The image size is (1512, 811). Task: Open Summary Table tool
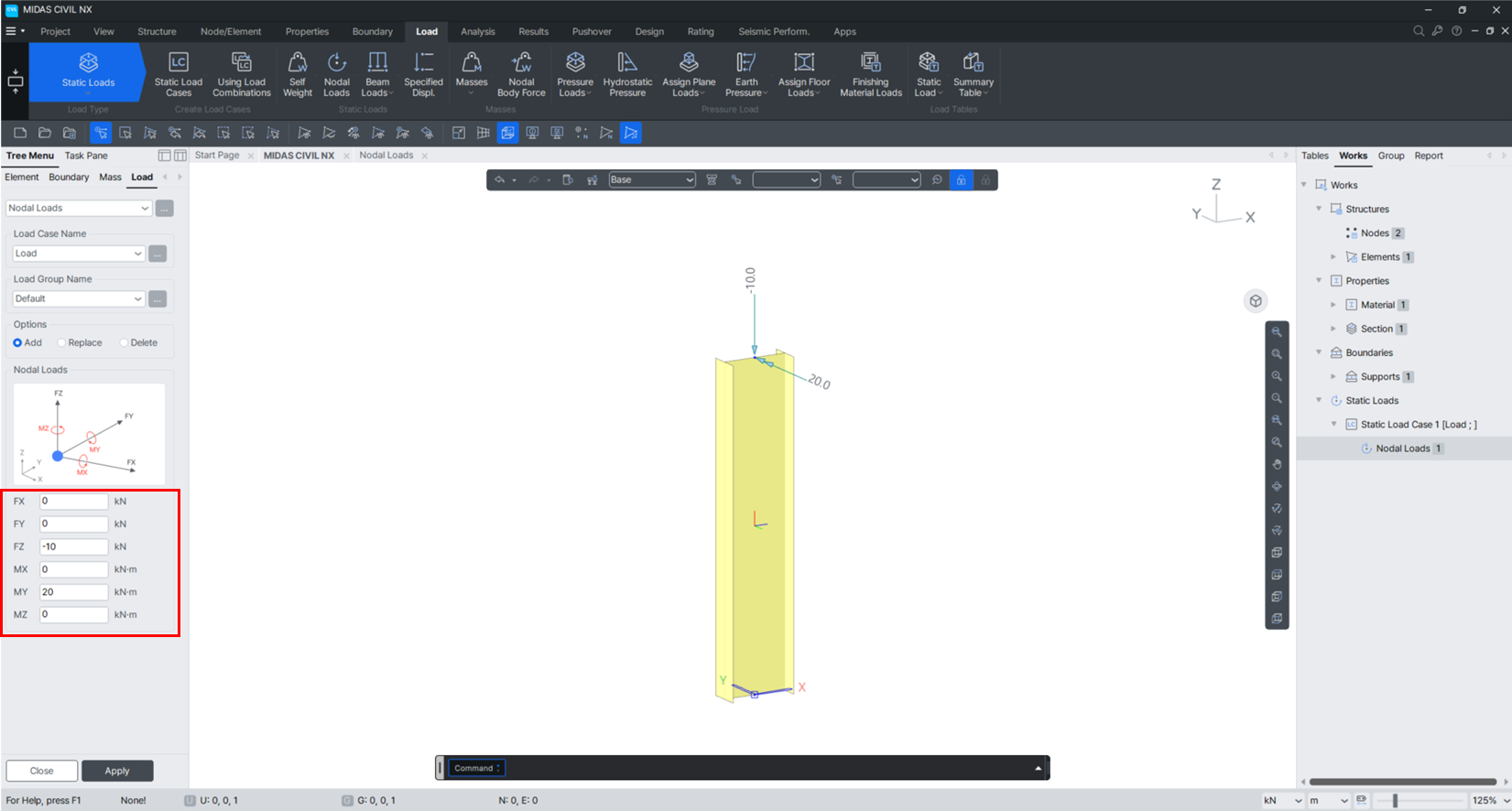[x=973, y=73]
